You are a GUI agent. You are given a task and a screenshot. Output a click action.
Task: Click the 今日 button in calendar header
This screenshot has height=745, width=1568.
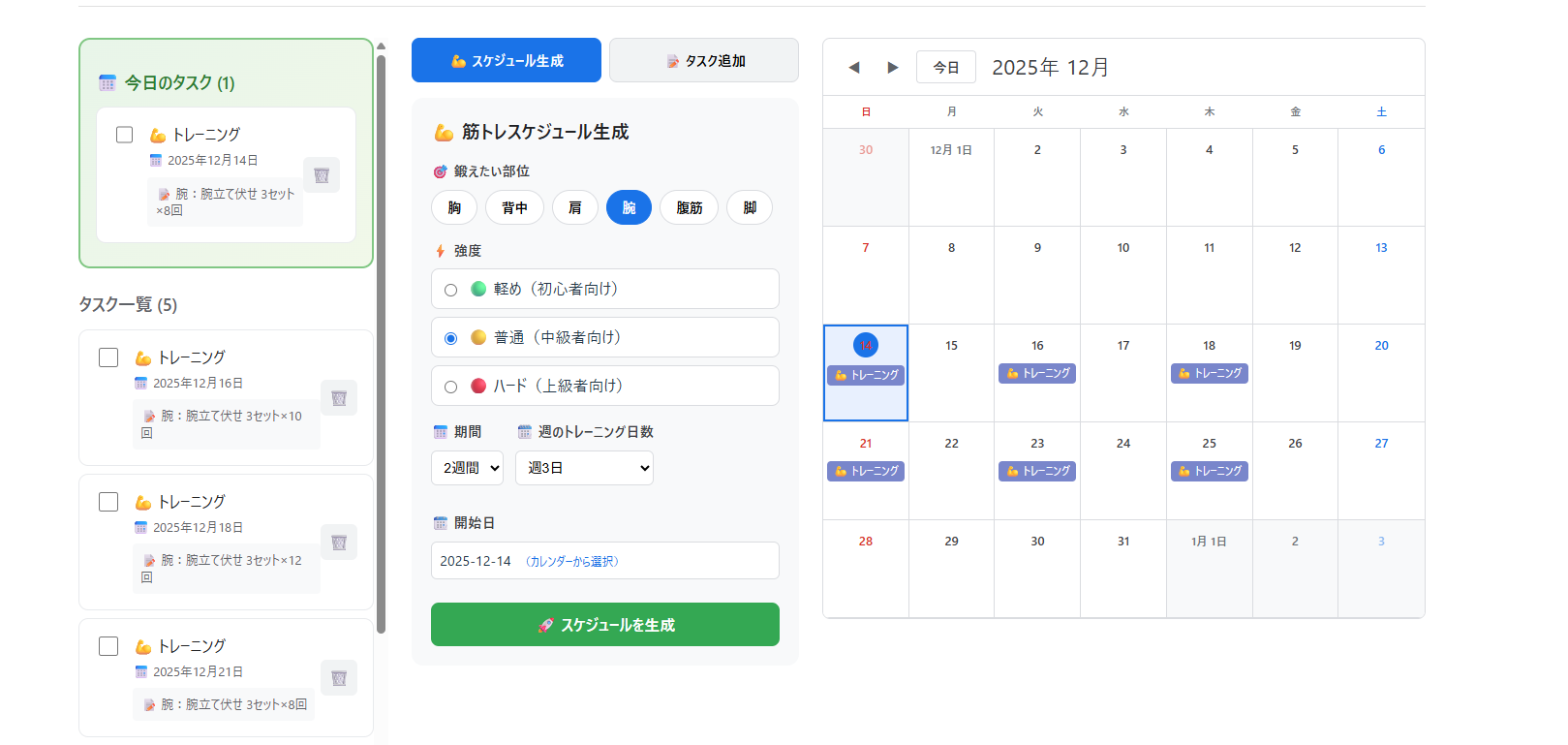coord(945,67)
